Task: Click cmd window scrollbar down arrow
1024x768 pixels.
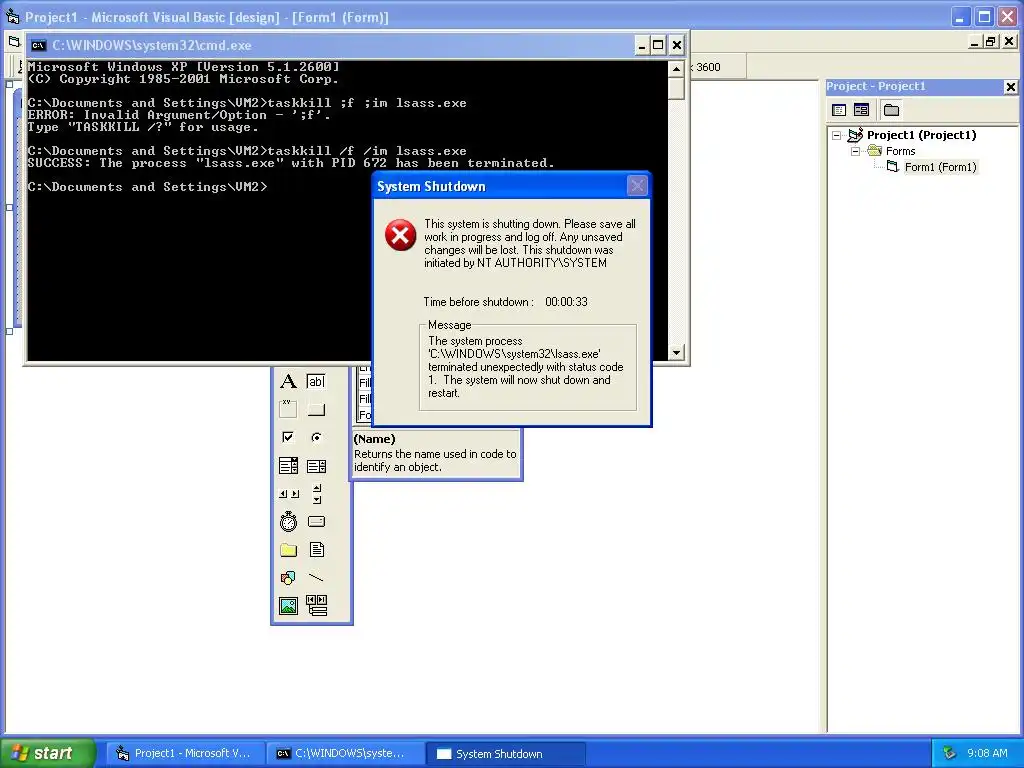Action: [x=677, y=353]
